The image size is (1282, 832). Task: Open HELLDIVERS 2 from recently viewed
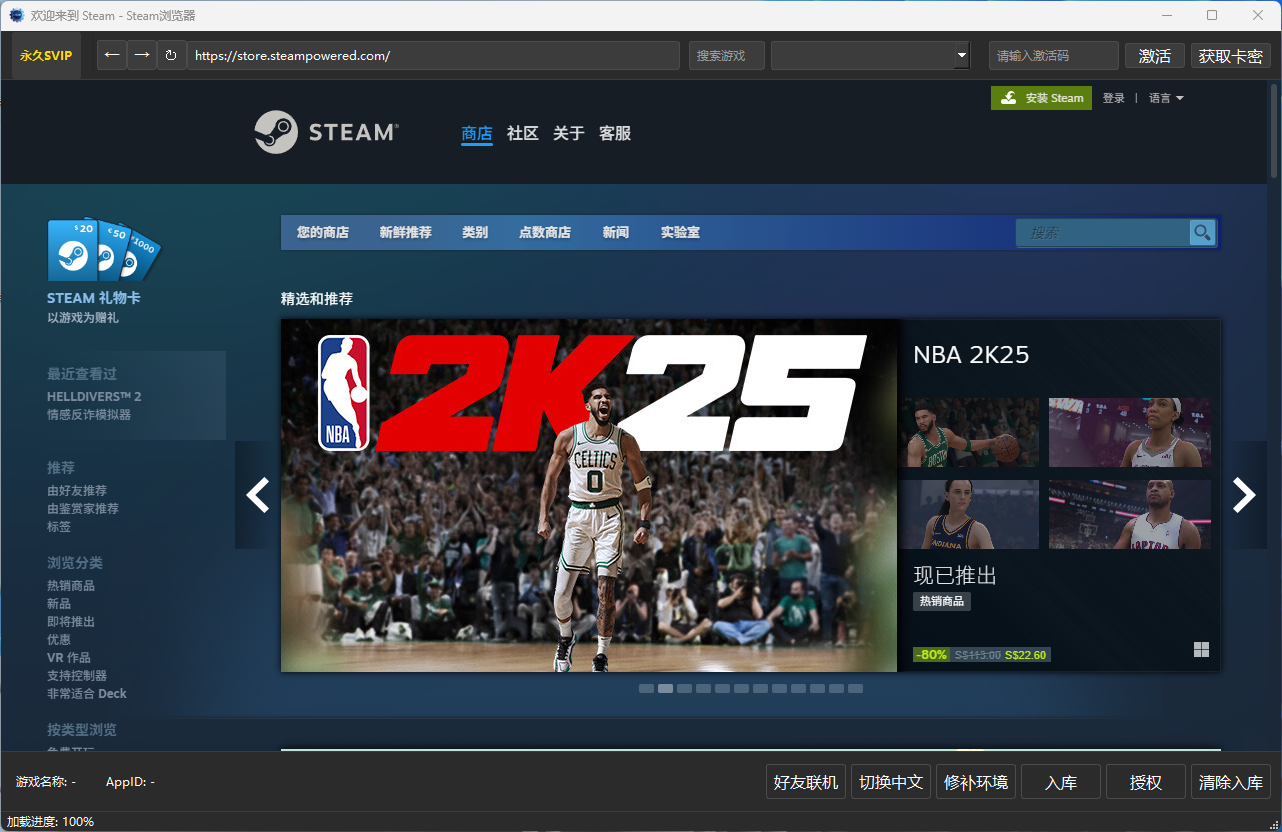[94, 397]
